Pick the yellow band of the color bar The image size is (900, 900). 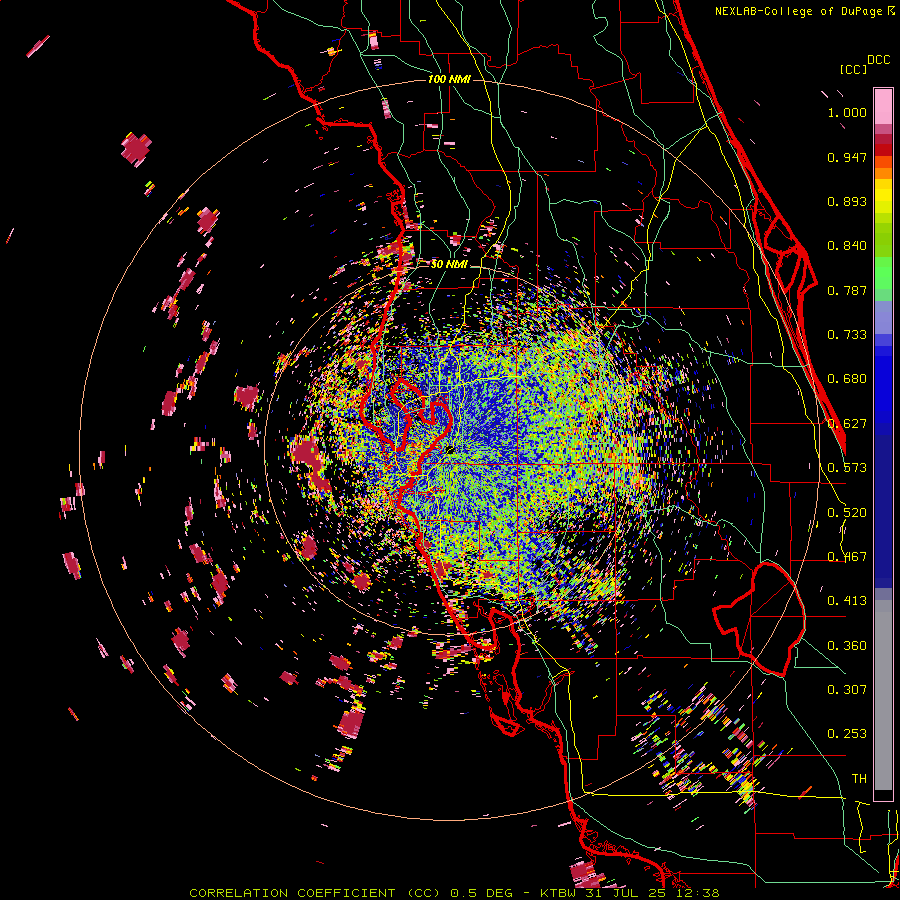pos(883,196)
